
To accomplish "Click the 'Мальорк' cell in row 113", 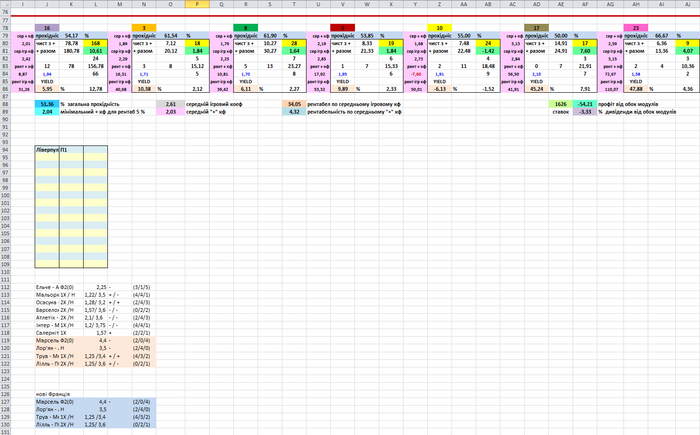I will (x=47, y=295).
